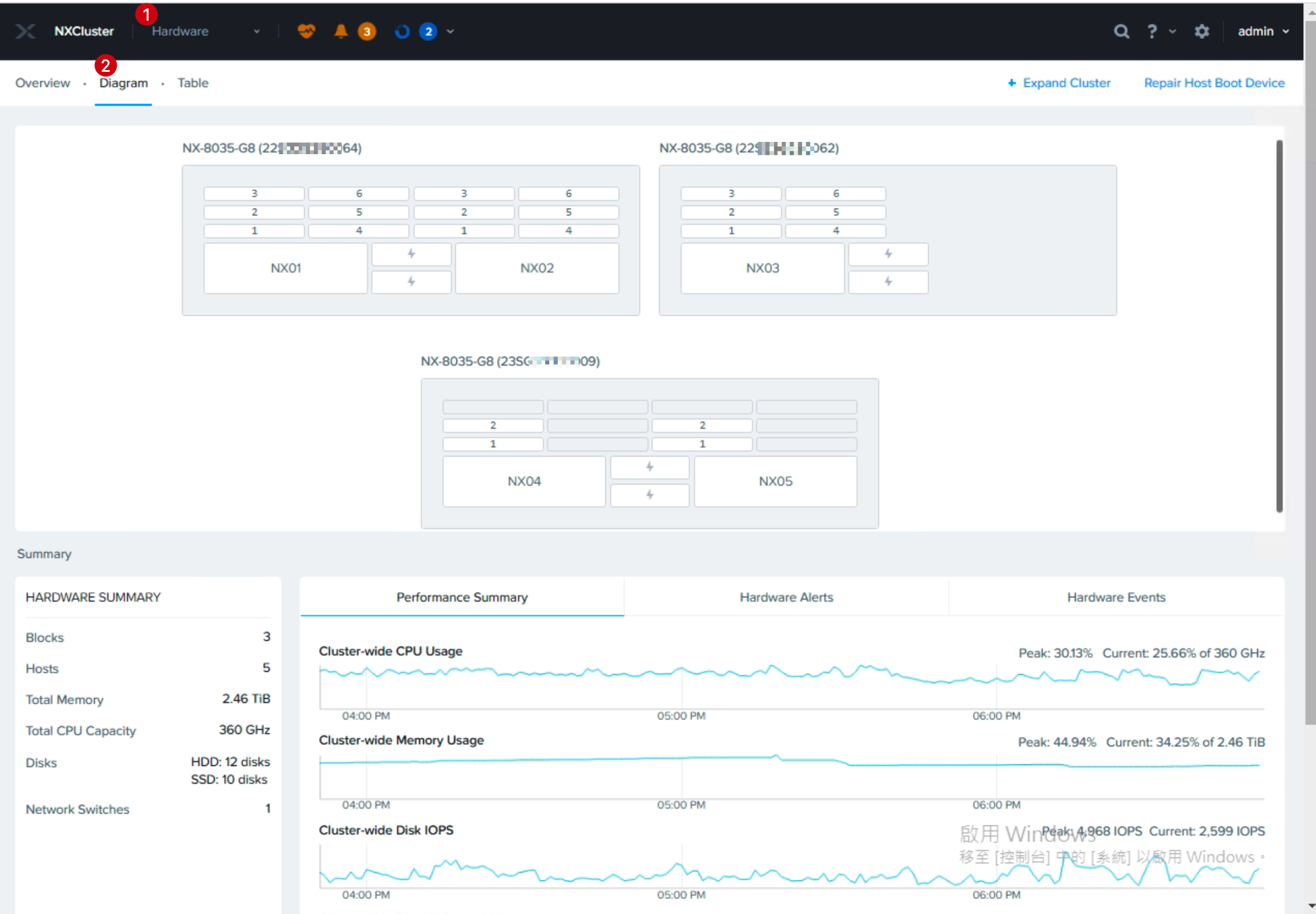The height and width of the screenshot is (914, 1316).
Task: Click the Expand Cluster link
Action: (1059, 83)
